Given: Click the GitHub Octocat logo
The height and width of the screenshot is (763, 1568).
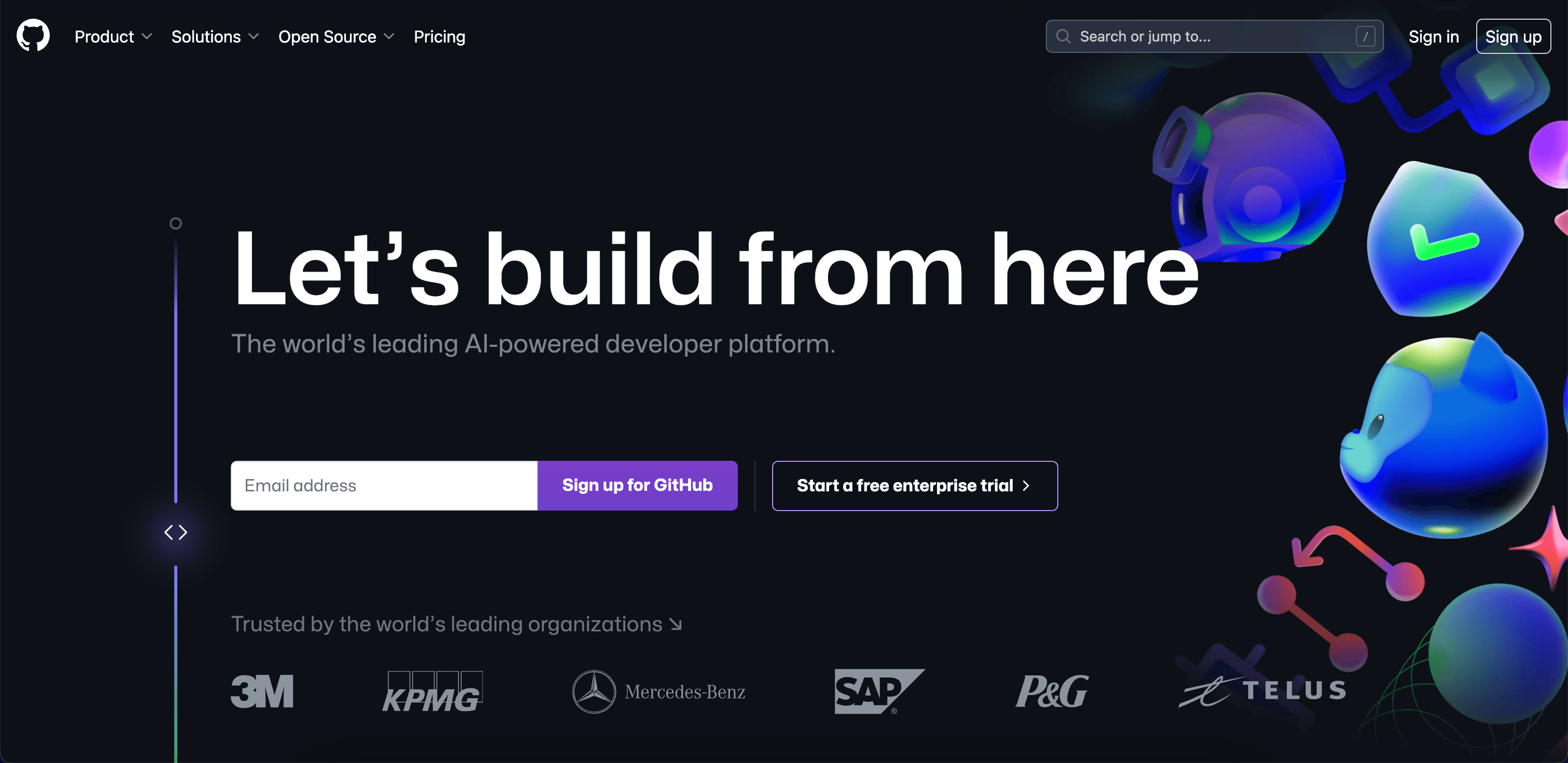Looking at the screenshot, I should click(33, 35).
